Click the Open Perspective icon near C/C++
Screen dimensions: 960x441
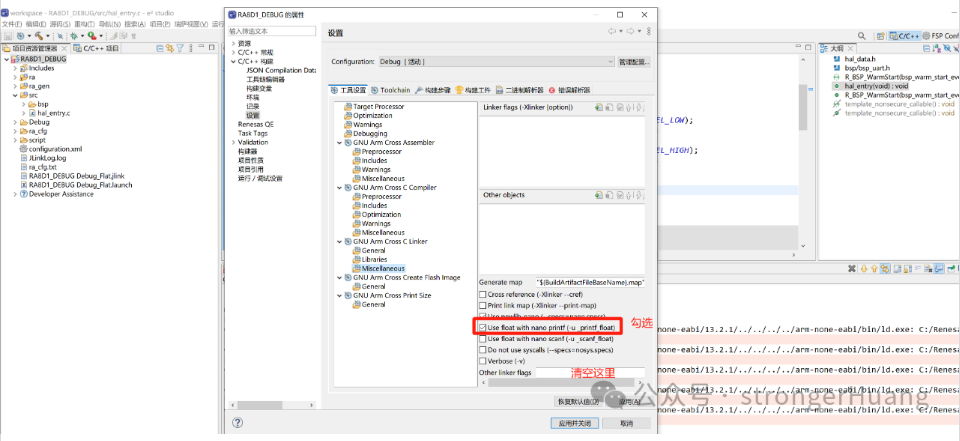click(x=880, y=36)
